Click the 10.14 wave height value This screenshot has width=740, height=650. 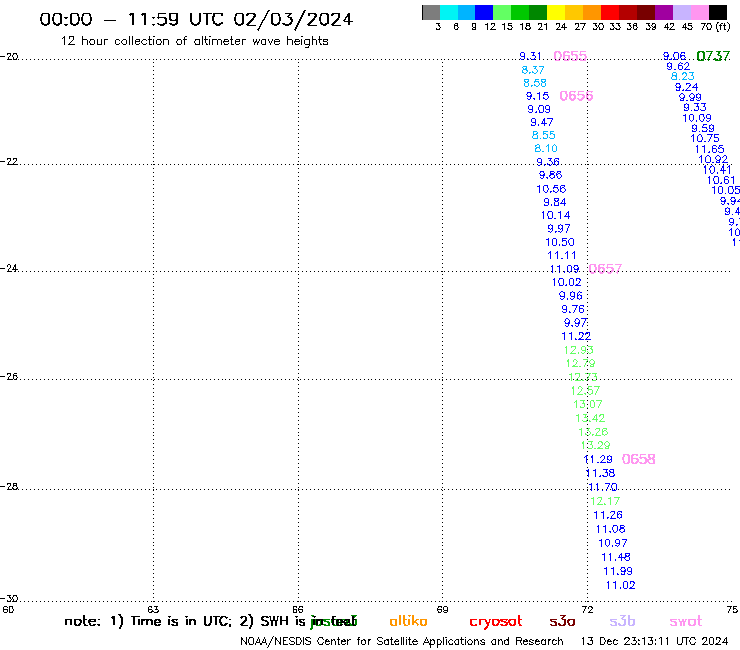pyautogui.click(x=555, y=216)
